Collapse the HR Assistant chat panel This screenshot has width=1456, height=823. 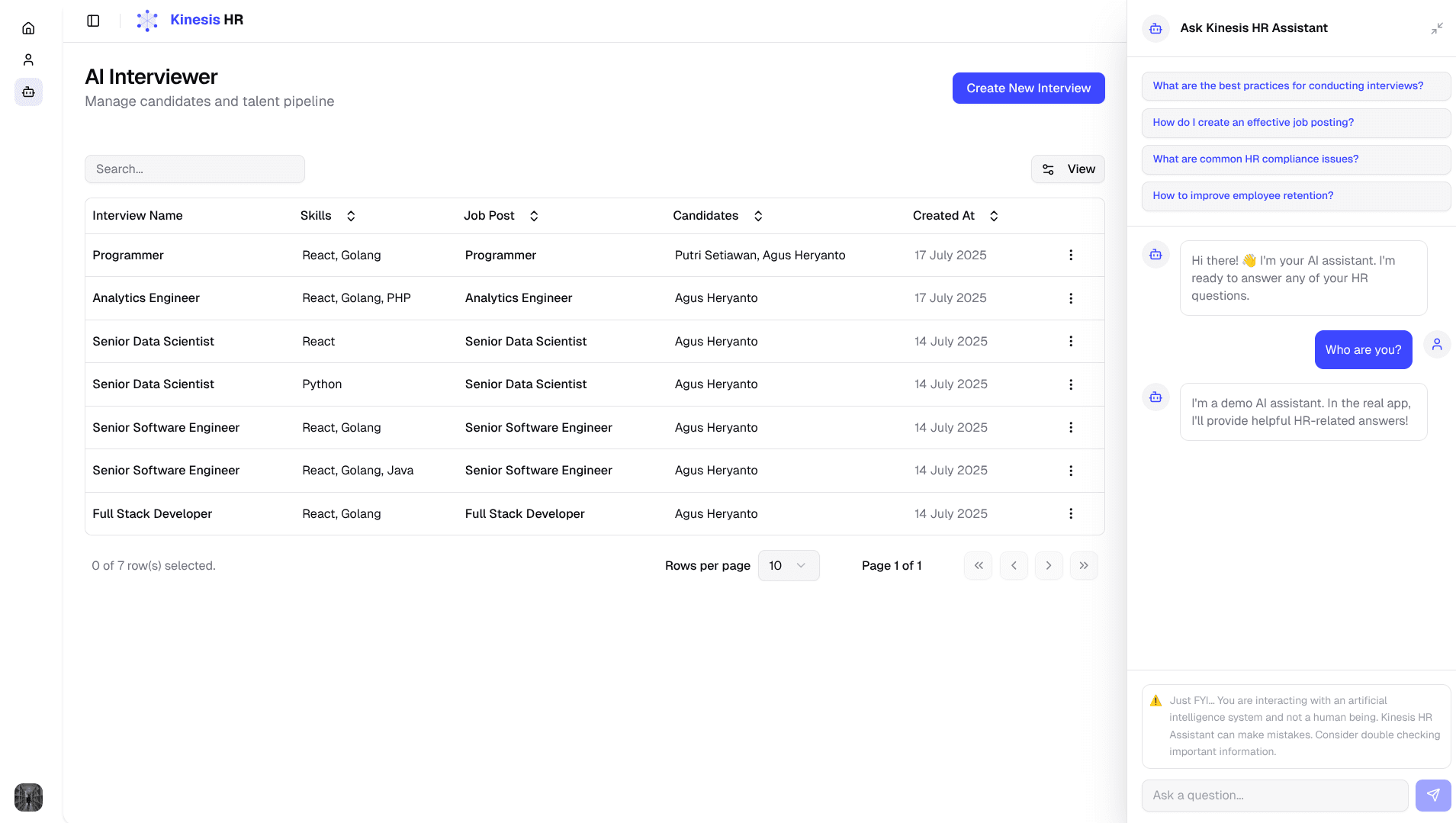(x=1437, y=28)
